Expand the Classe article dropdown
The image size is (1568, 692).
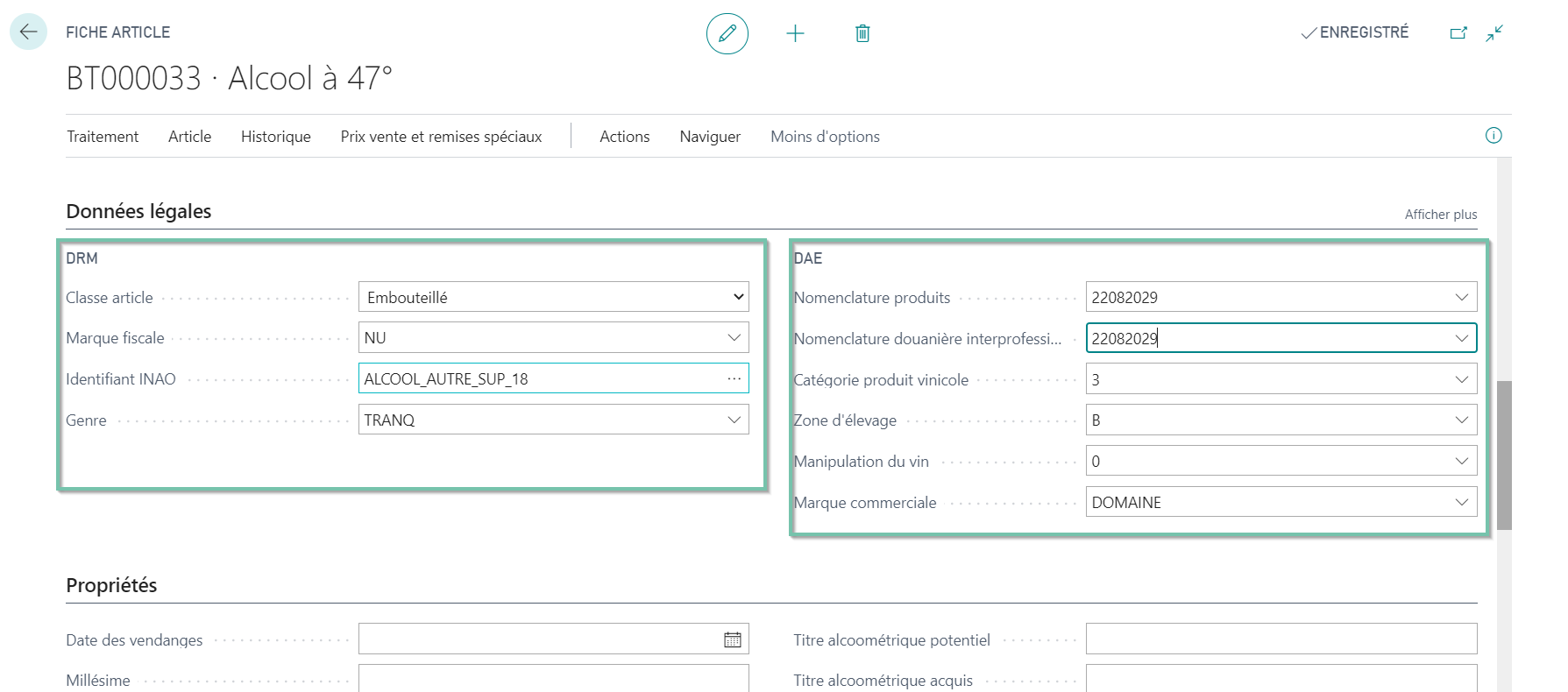tap(739, 297)
